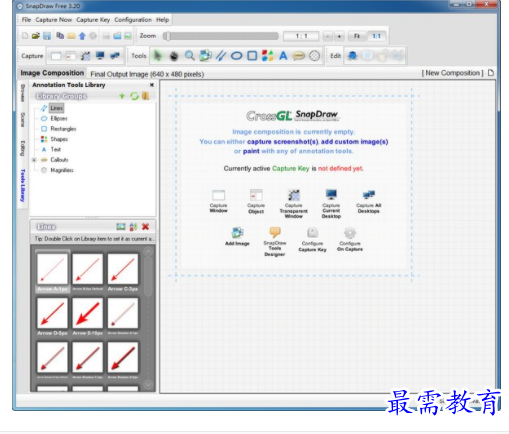Select Capture Transparent Window toolbar icon

point(85,56)
